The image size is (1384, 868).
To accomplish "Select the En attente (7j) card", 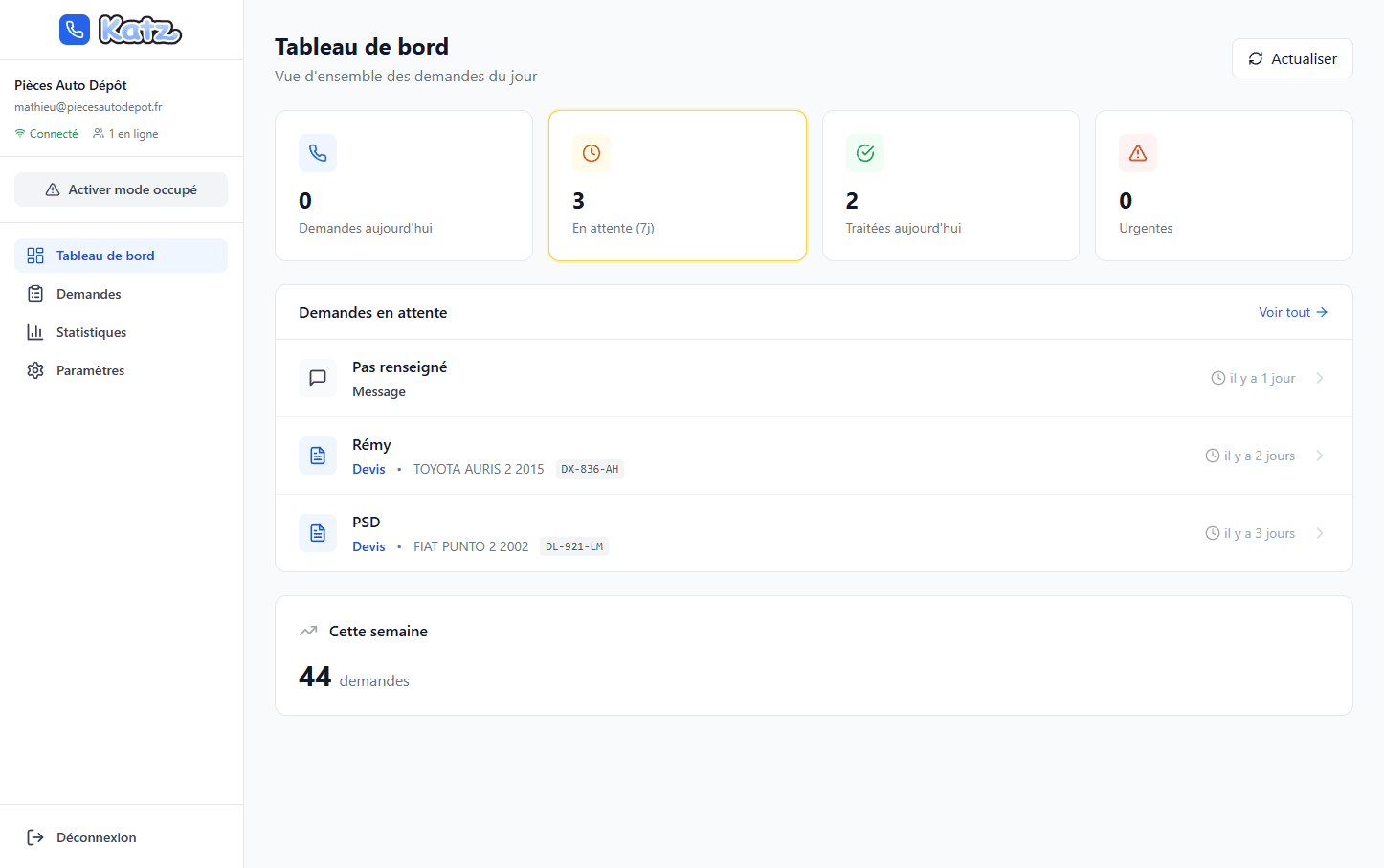I will (678, 186).
